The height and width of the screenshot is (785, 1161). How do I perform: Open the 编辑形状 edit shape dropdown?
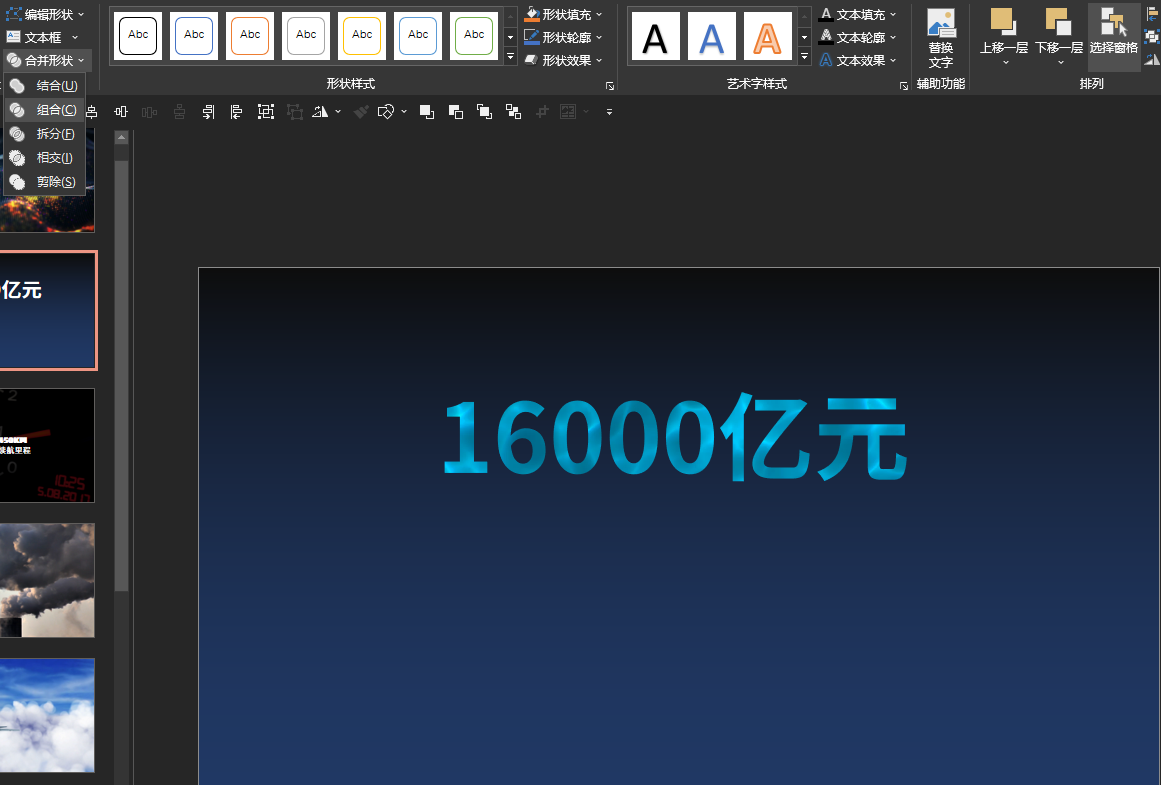tap(45, 14)
